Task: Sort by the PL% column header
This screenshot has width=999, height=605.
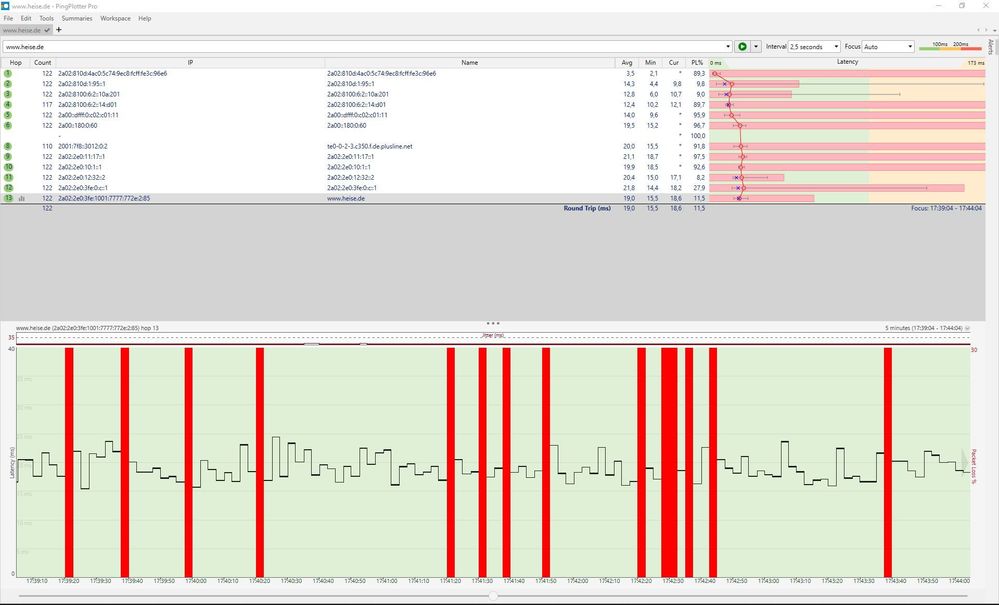Action: click(697, 62)
